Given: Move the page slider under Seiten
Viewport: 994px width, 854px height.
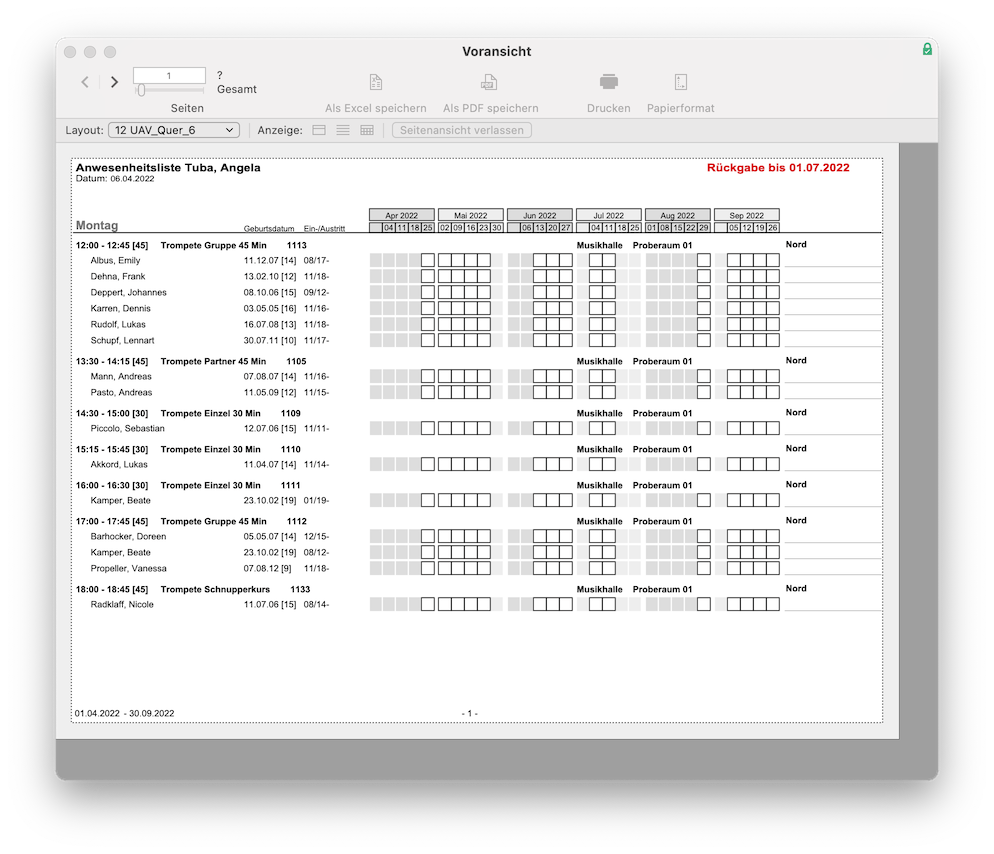Looking at the screenshot, I should (141, 90).
